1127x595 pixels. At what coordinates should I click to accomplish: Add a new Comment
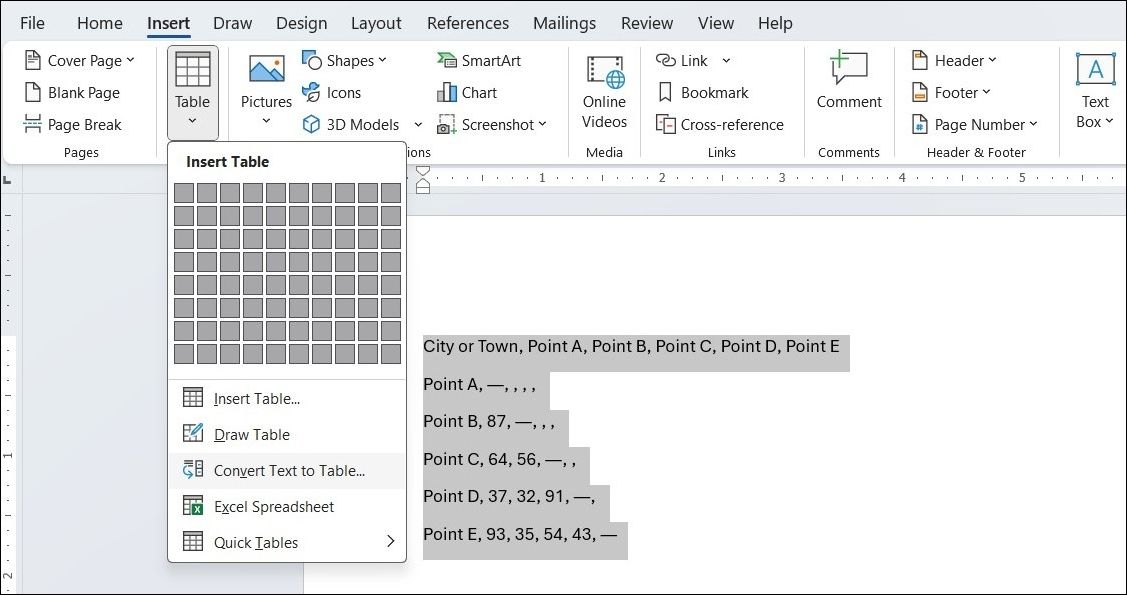[x=849, y=80]
